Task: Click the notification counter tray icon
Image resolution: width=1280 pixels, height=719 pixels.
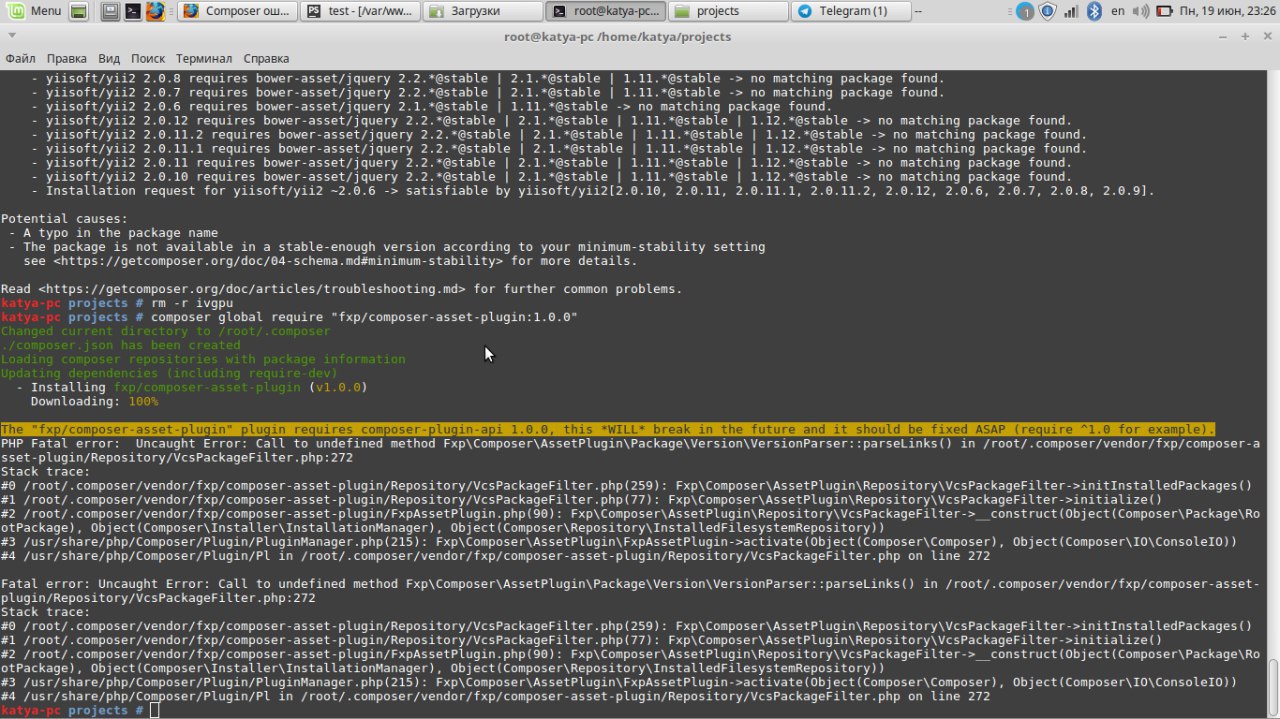Action: coord(1025,12)
